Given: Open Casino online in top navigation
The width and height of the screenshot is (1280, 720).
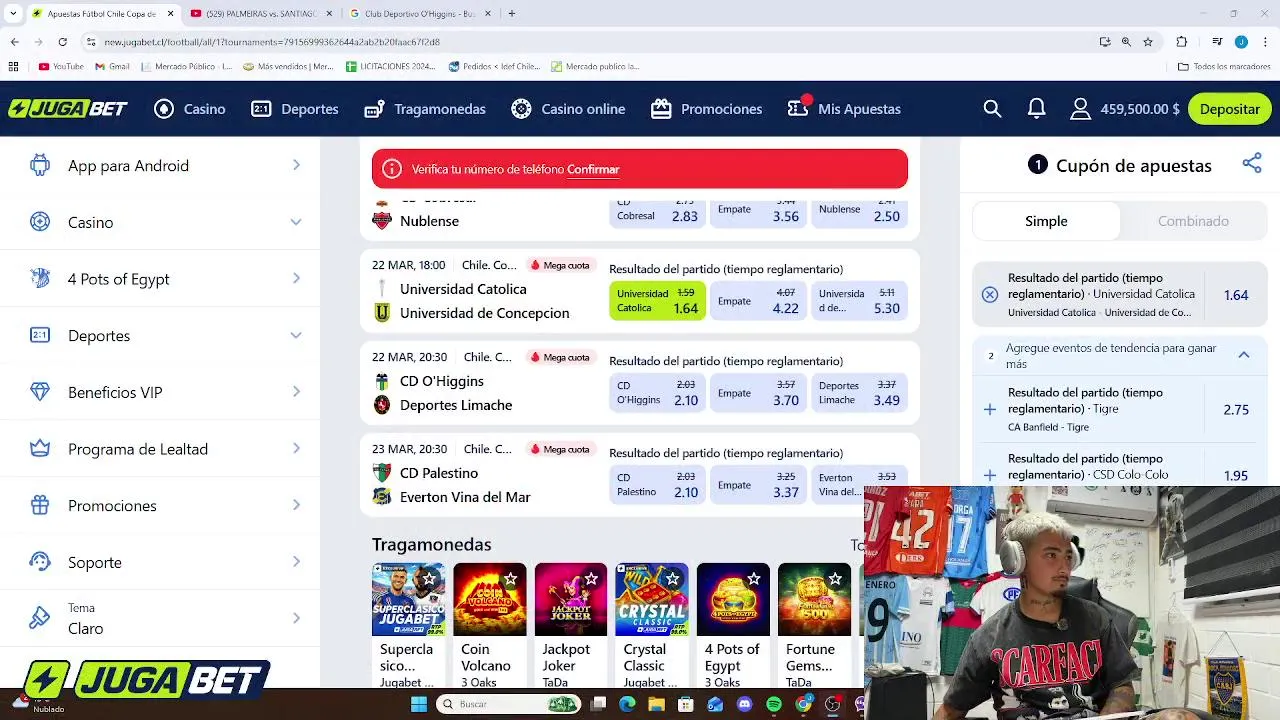Looking at the screenshot, I should [568, 109].
